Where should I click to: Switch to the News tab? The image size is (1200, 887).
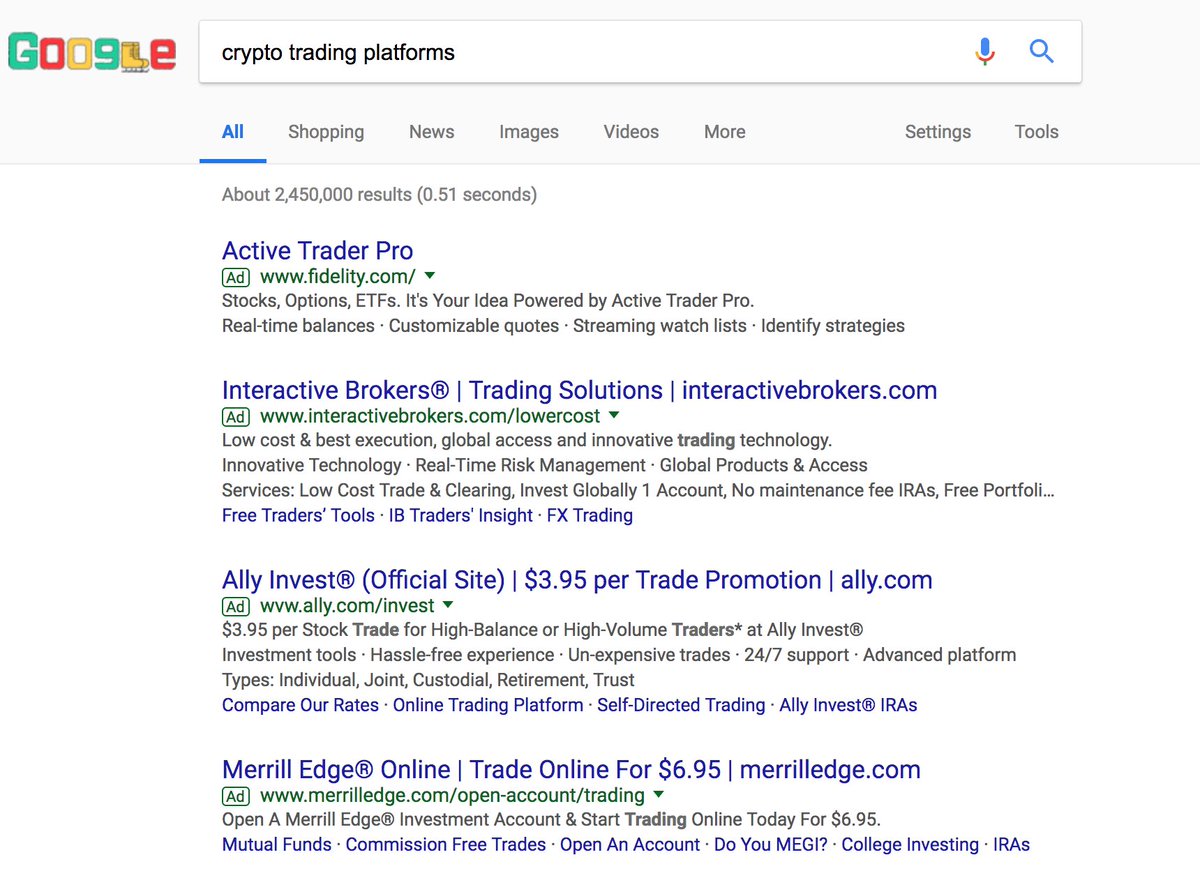(432, 132)
